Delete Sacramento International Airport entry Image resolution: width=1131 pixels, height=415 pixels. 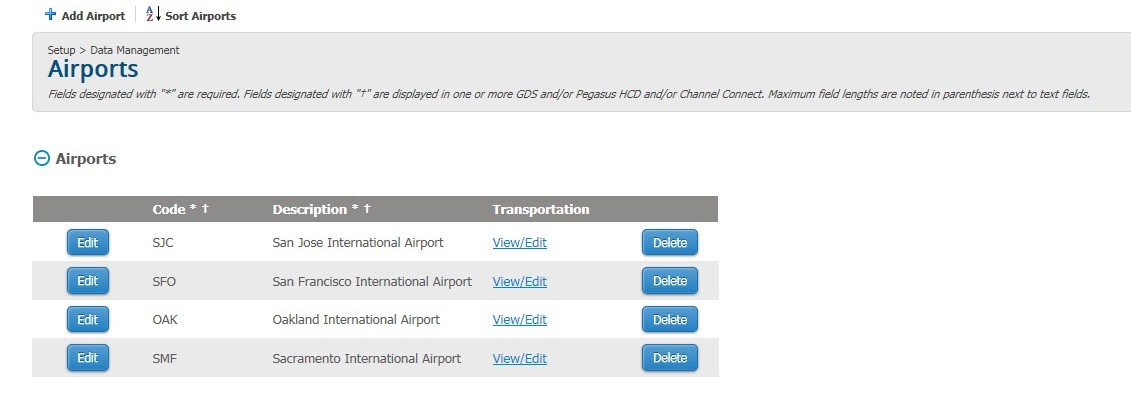click(670, 358)
